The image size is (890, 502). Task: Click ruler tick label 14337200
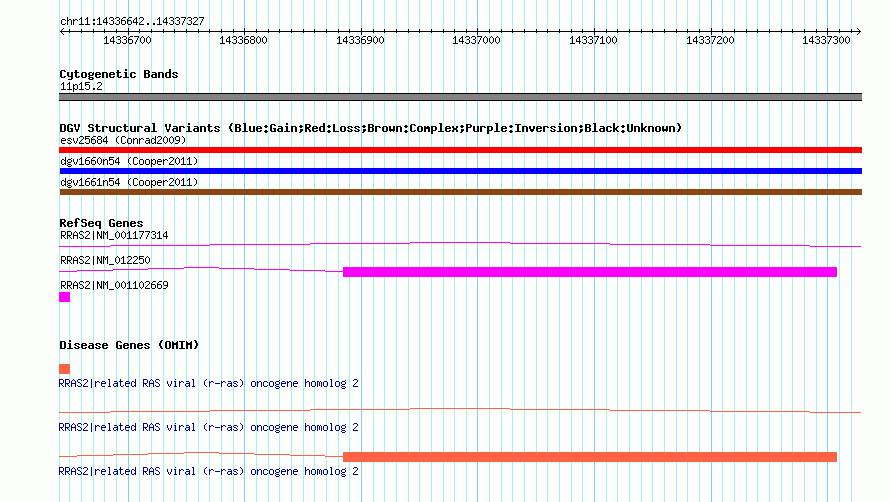710,40
